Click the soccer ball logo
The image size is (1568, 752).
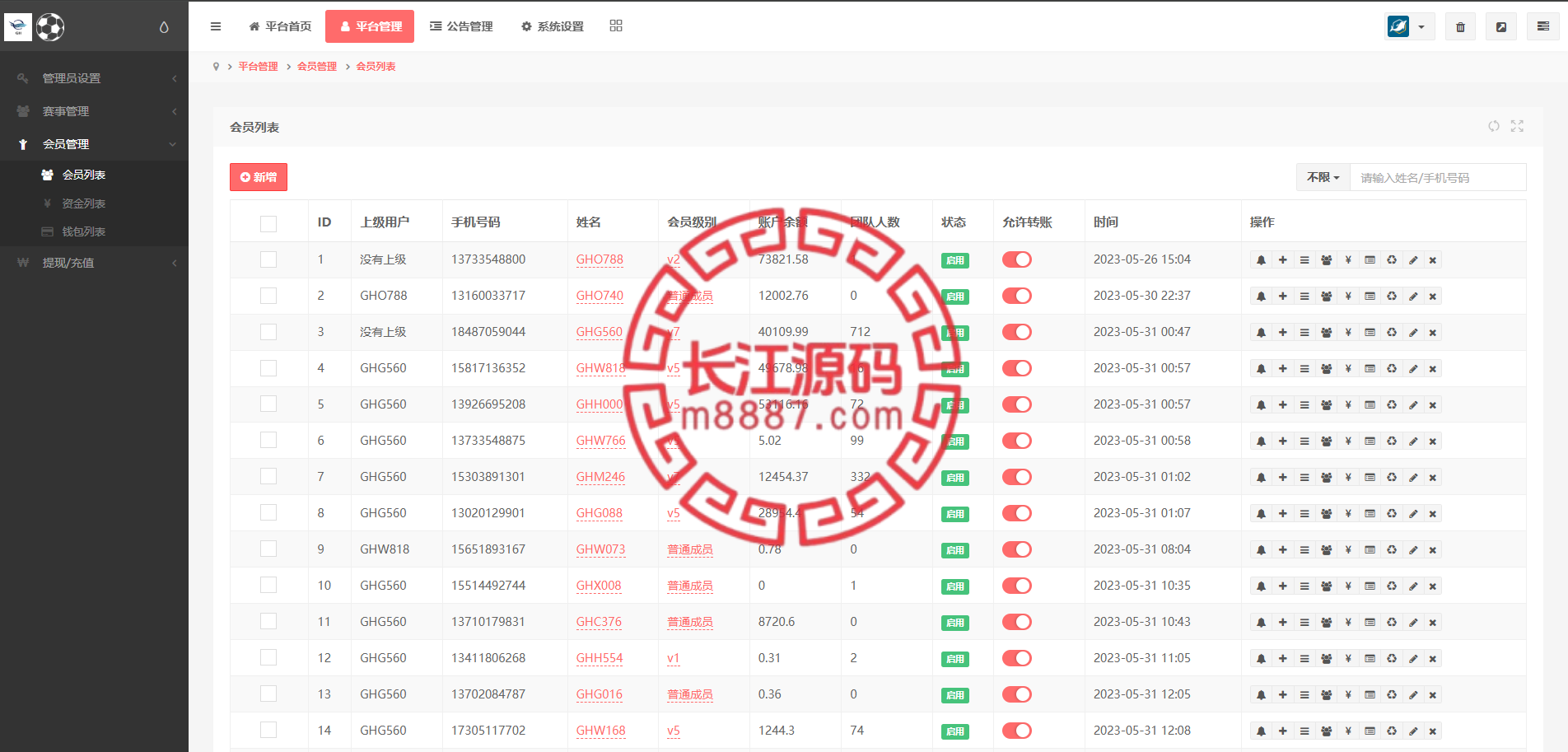[50, 27]
